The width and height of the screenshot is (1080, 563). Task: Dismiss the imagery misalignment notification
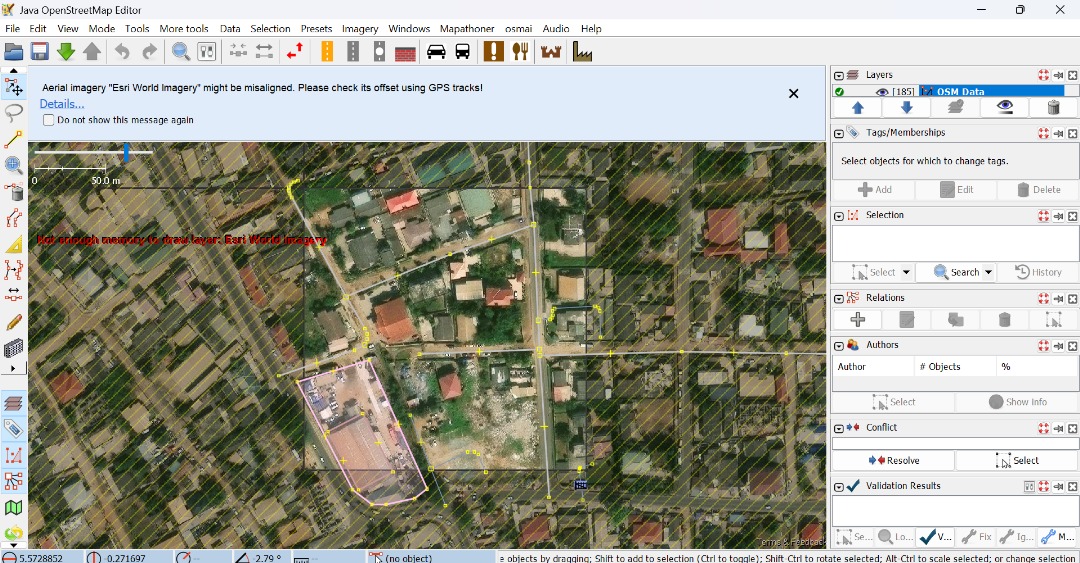pos(793,94)
